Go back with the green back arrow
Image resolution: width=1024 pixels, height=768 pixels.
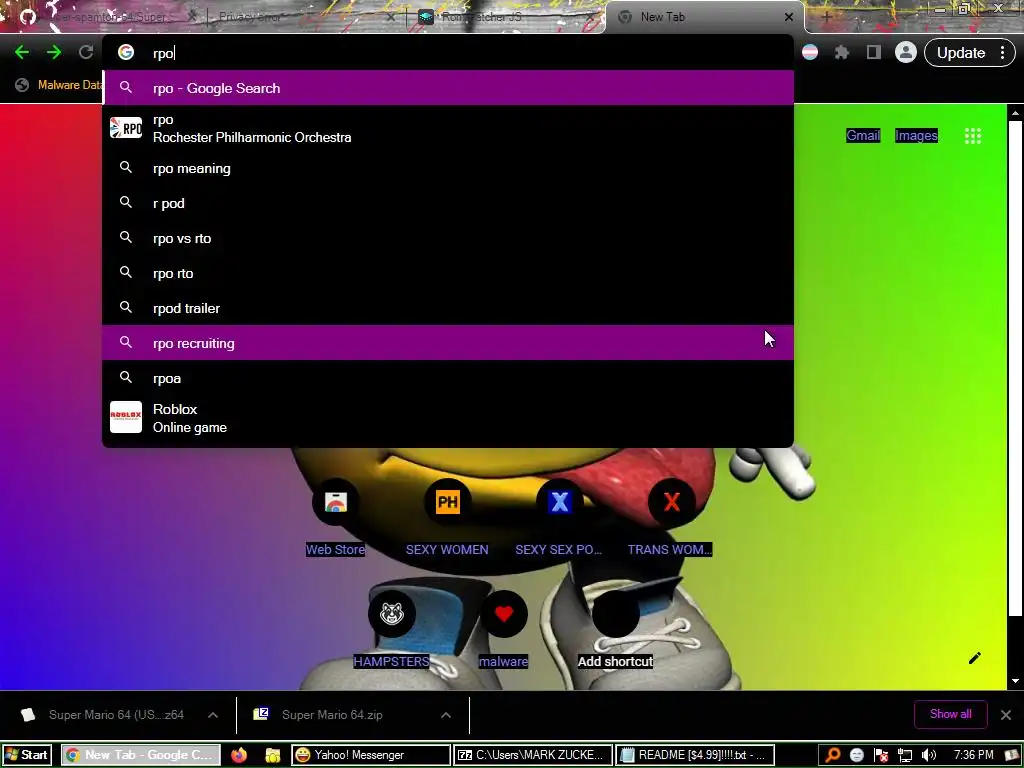[x=22, y=52]
